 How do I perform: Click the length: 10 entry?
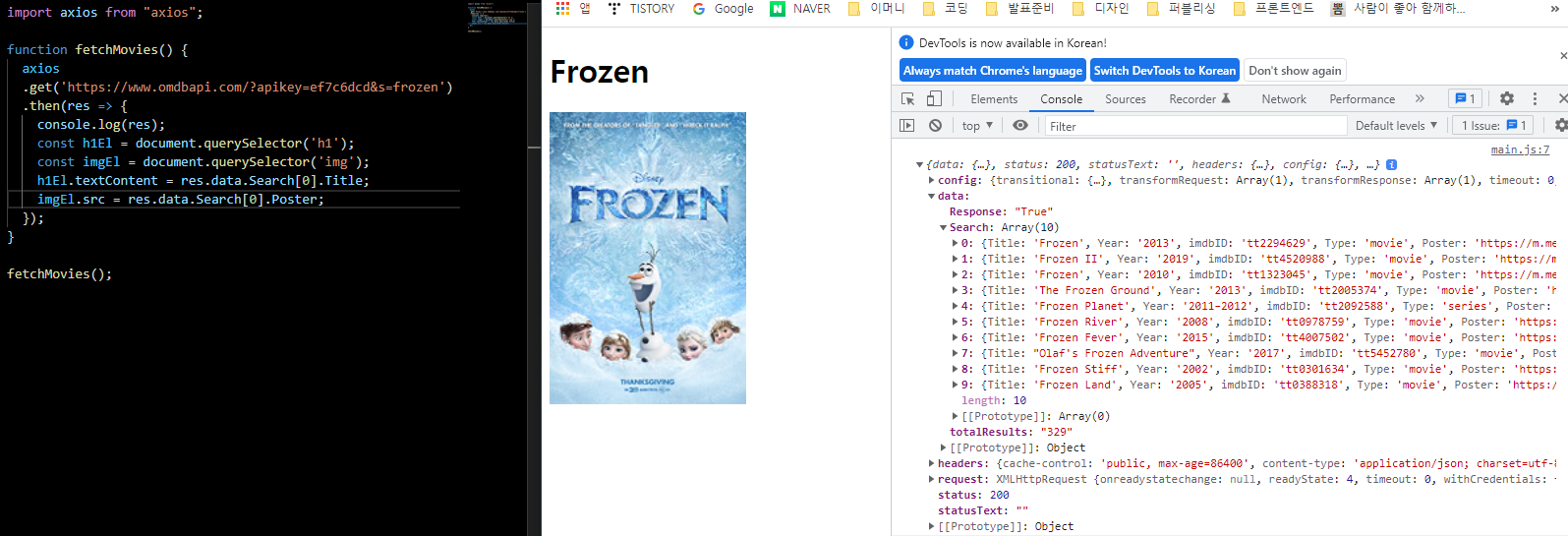tap(994, 401)
